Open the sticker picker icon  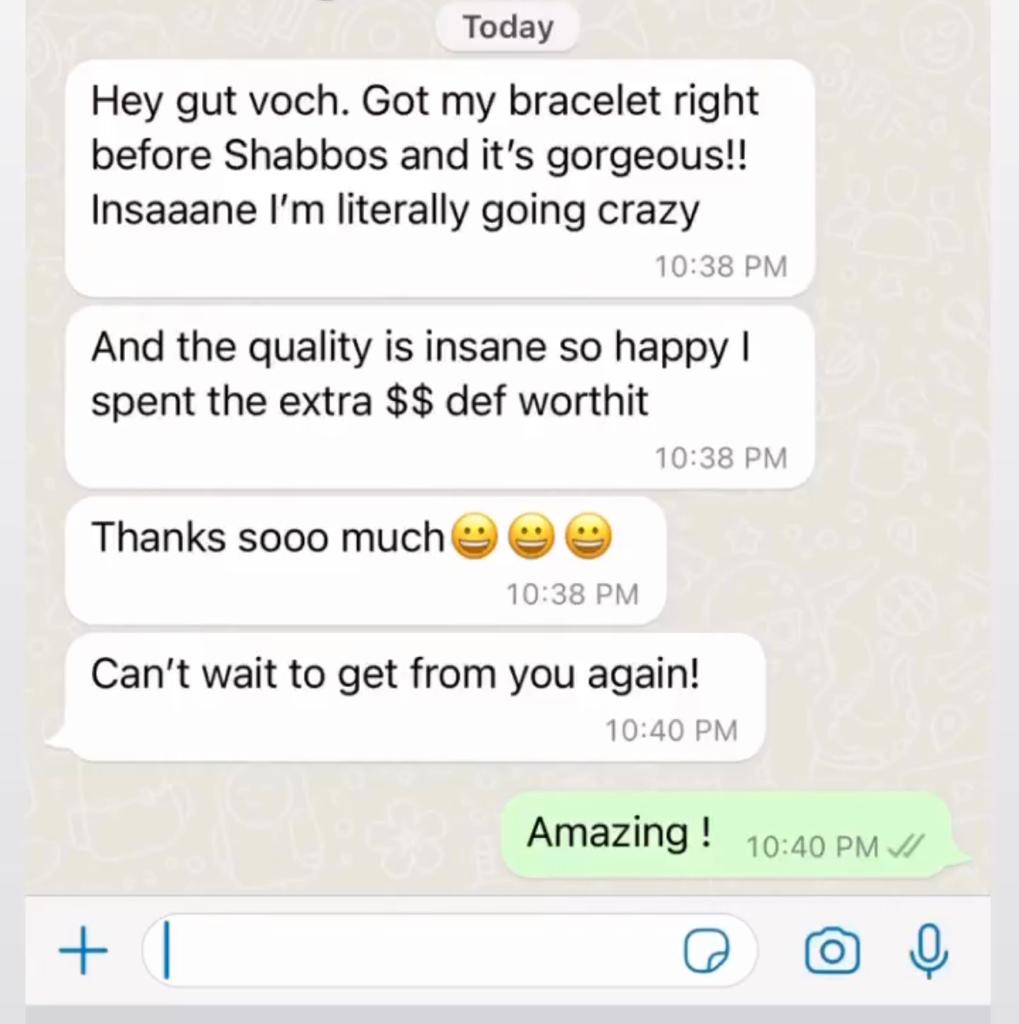(x=706, y=952)
